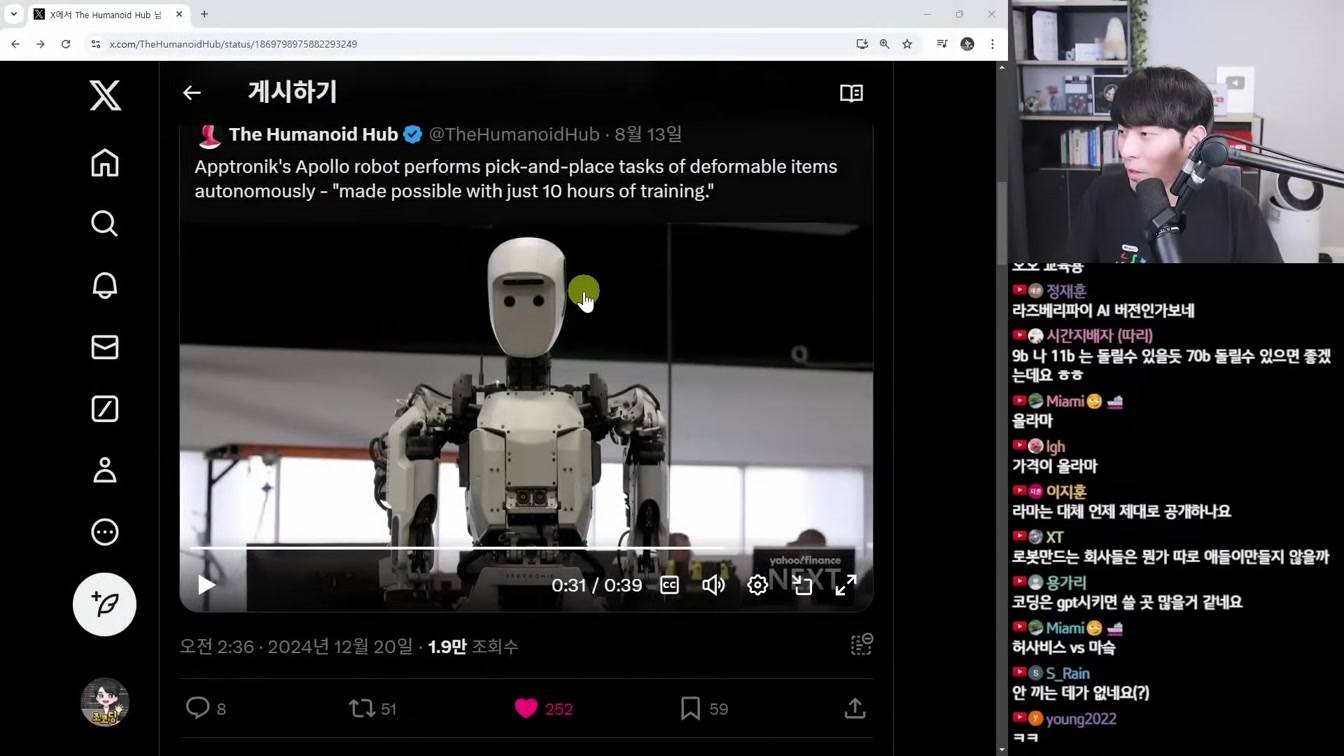Enable picture-in-picture for video
This screenshot has height=756, width=1344.
point(802,585)
